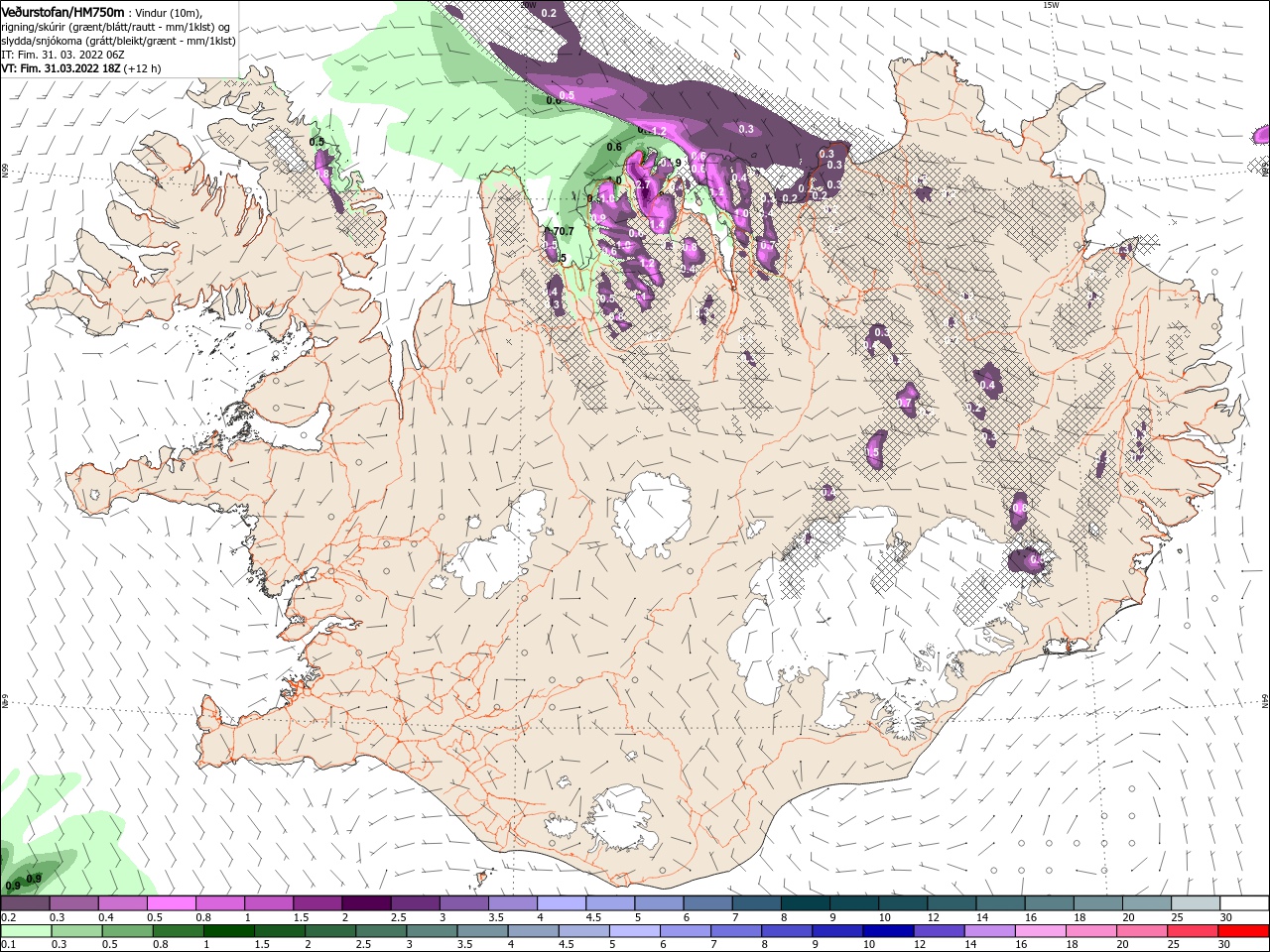The image size is (1270, 952).
Task: Click the grey-teal 18–20 snow legend swatch
Action: point(1097,903)
